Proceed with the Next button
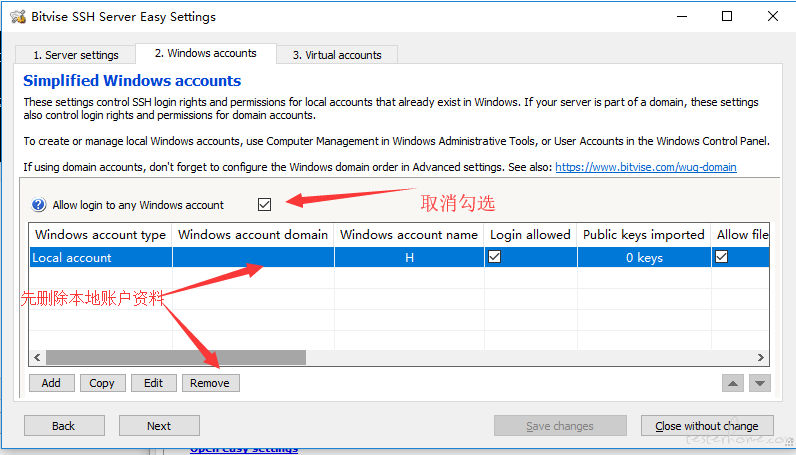 (159, 426)
